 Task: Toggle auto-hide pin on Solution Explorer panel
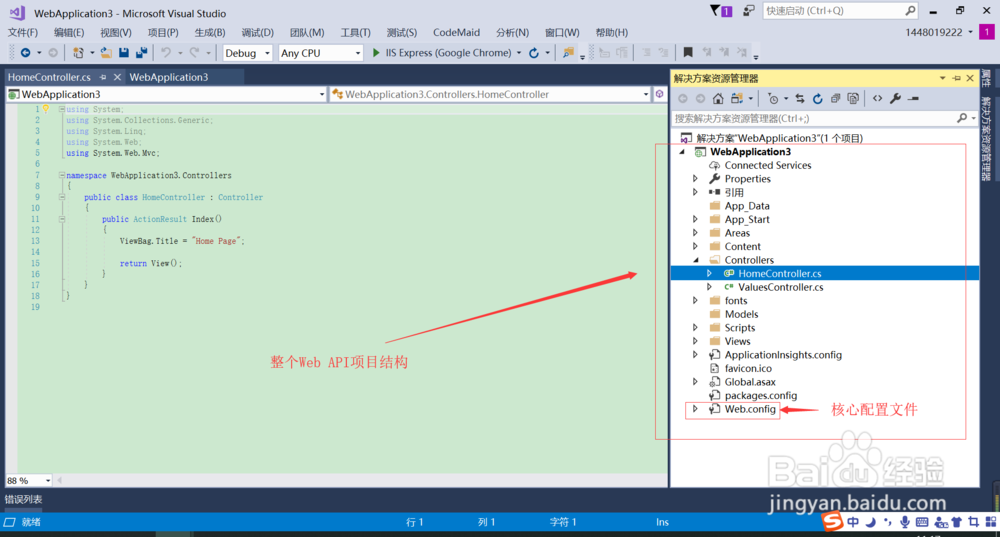pyautogui.click(x=957, y=78)
